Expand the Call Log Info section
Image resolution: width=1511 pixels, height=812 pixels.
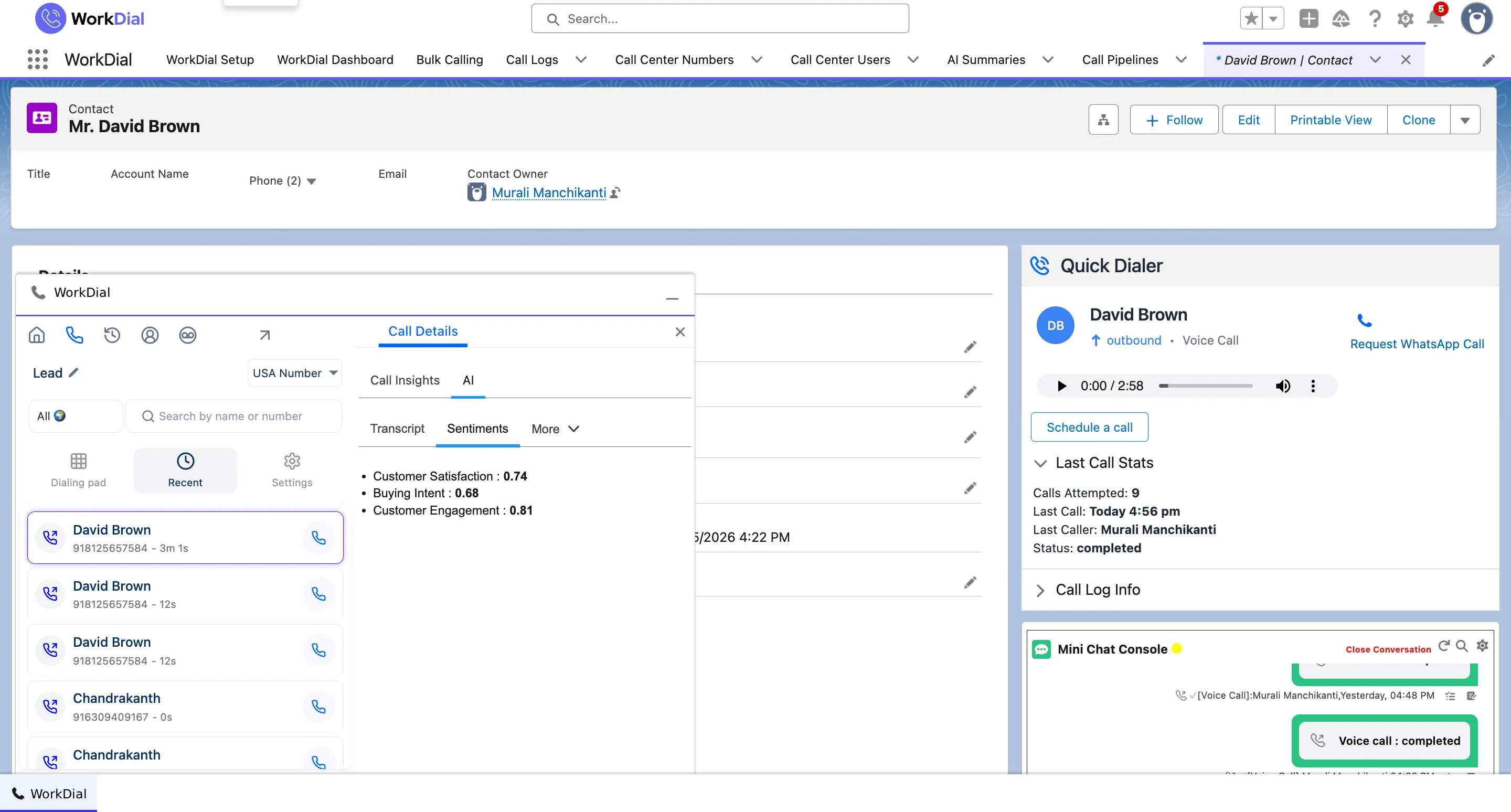pyautogui.click(x=1040, y=591)
